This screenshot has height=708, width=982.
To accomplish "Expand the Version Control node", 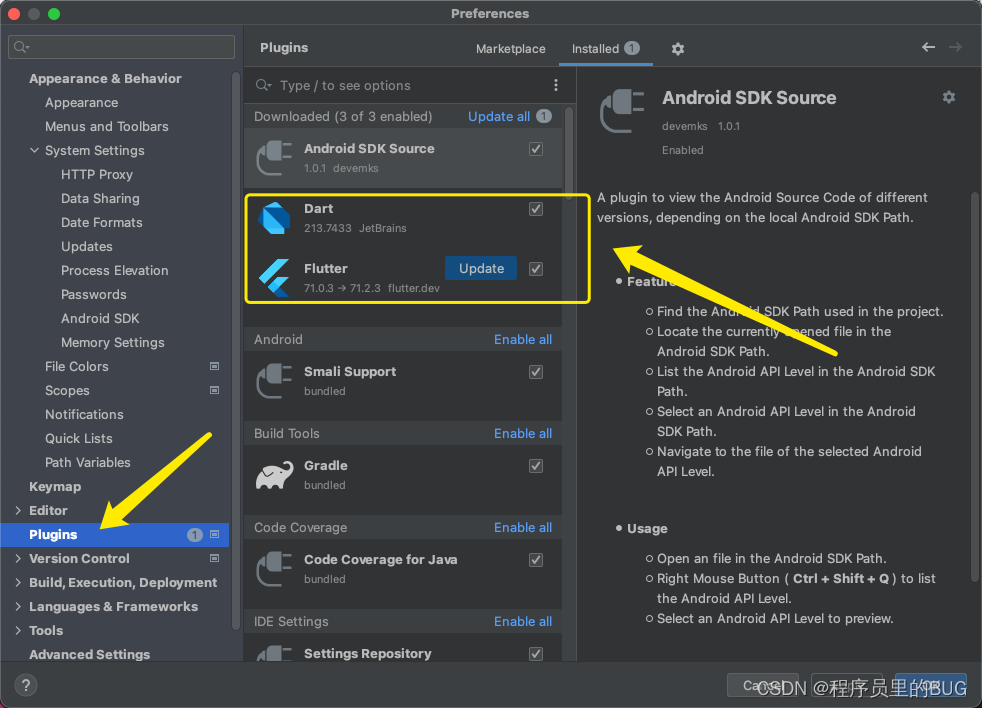I will 18,558.
